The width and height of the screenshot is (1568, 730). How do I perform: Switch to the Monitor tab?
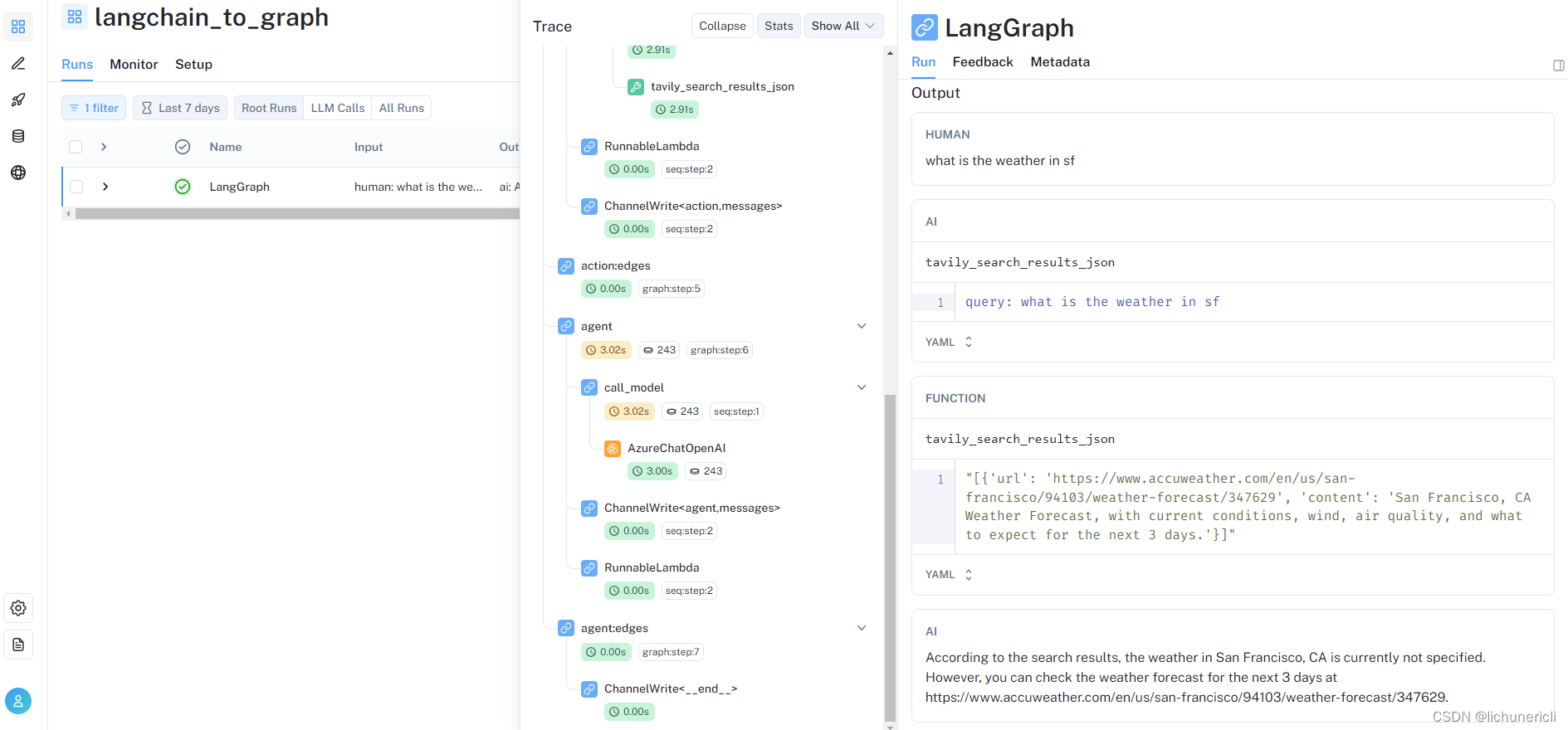pyautogui.click(x=134, y=64)
